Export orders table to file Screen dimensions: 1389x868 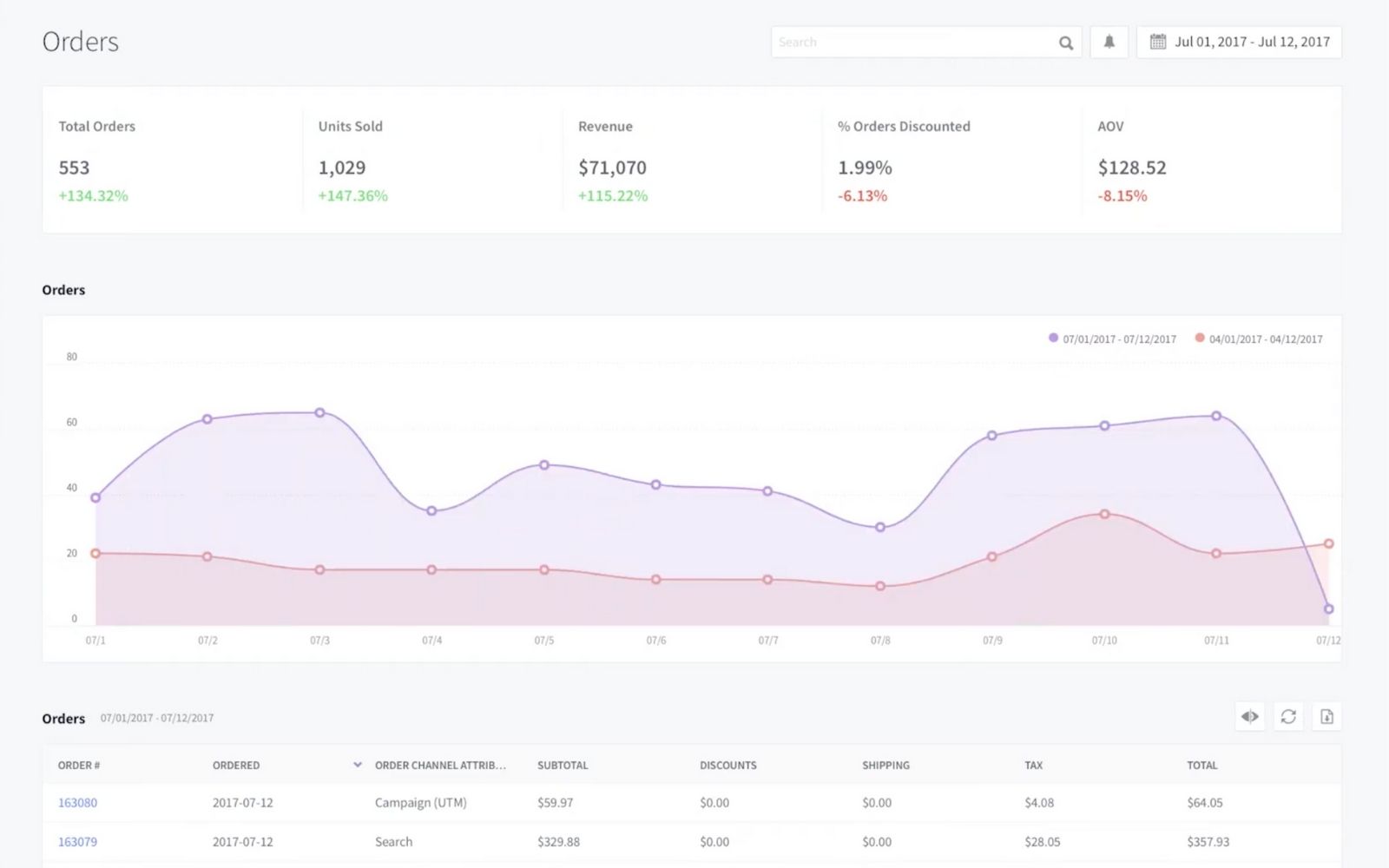1326,716
